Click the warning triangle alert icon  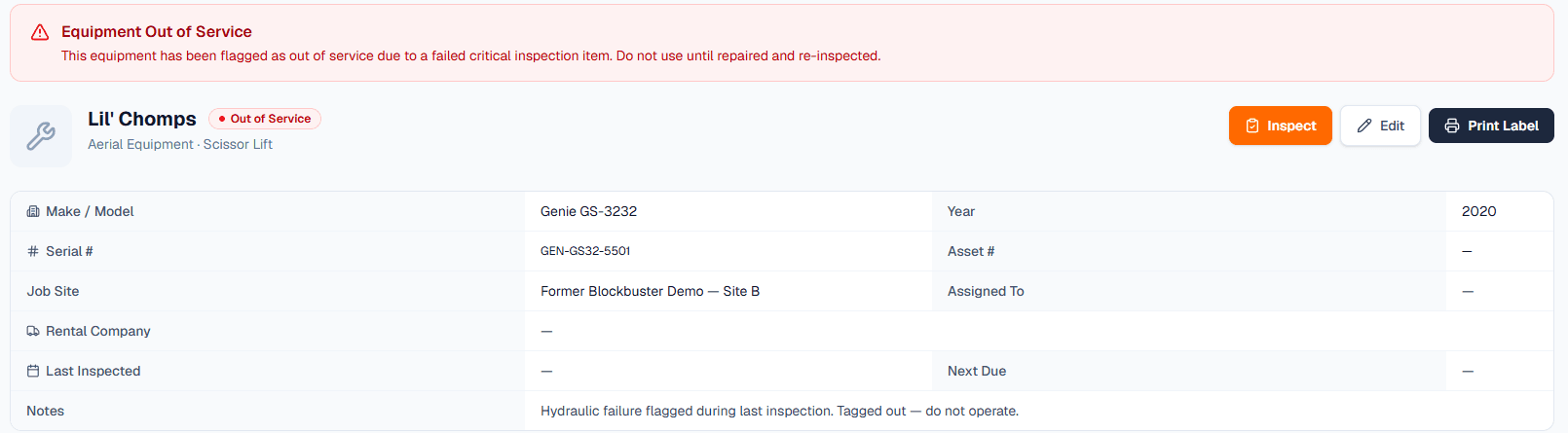40,32
